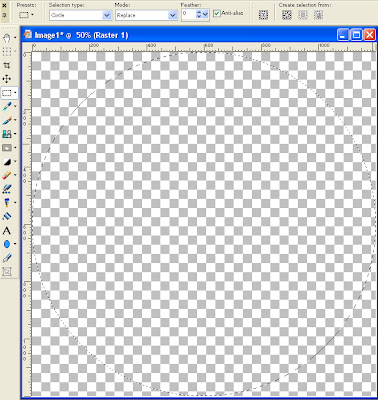378x400 pixels.
Task: Expand the Flood Fill flyout arrow
Action: click(15, 203)
